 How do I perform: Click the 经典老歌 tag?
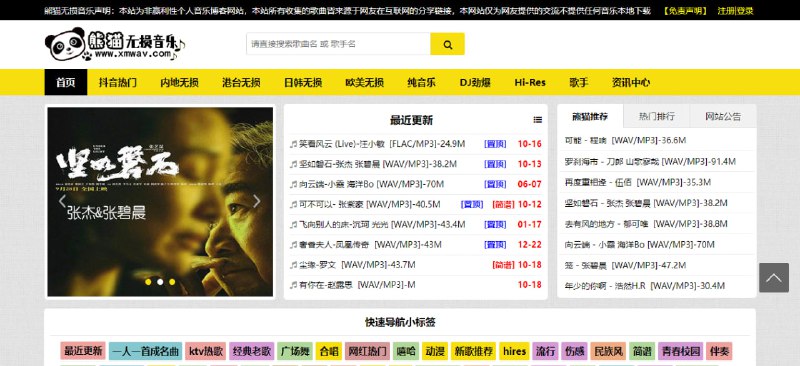252,351
